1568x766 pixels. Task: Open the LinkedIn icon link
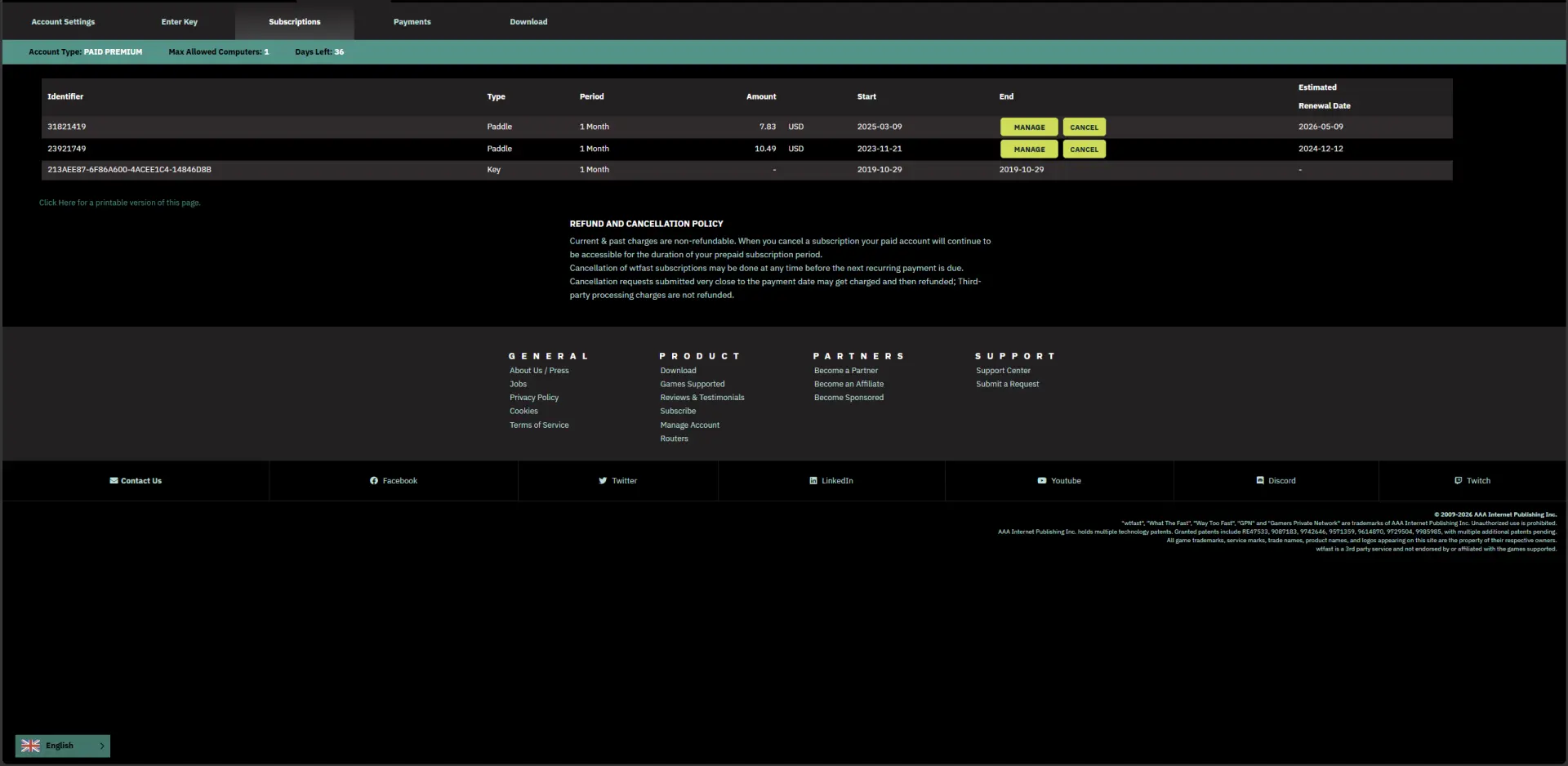point(813,481)
